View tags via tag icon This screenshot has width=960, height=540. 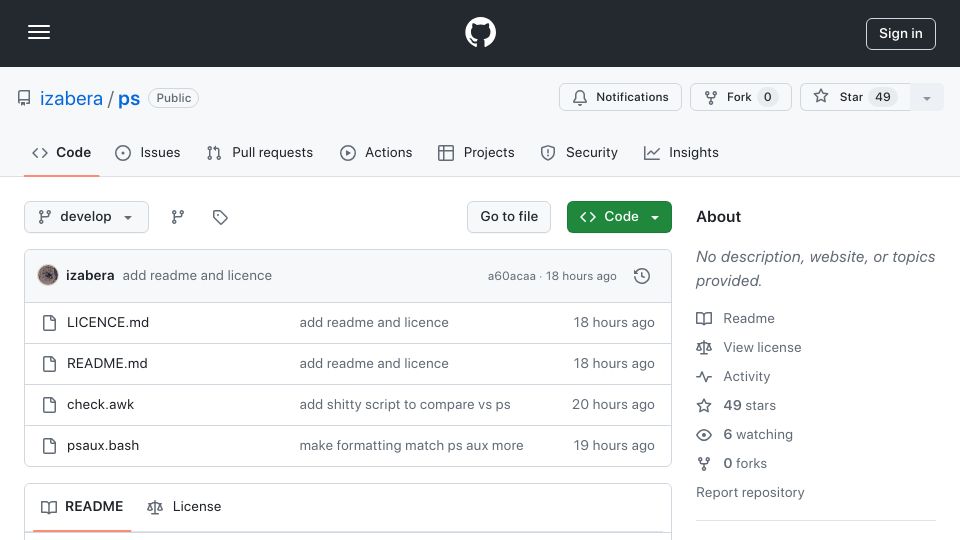coord(220,217)
